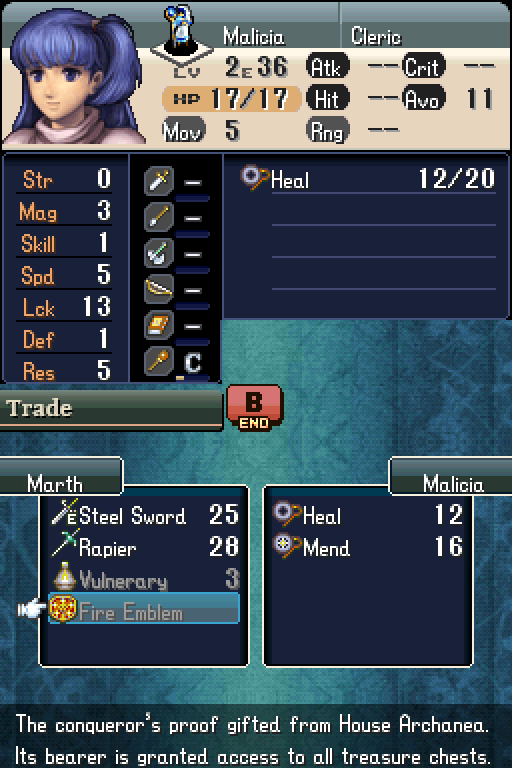
Task: Select the Heal staff in Malicia's trade list
Action: point(368,514)
